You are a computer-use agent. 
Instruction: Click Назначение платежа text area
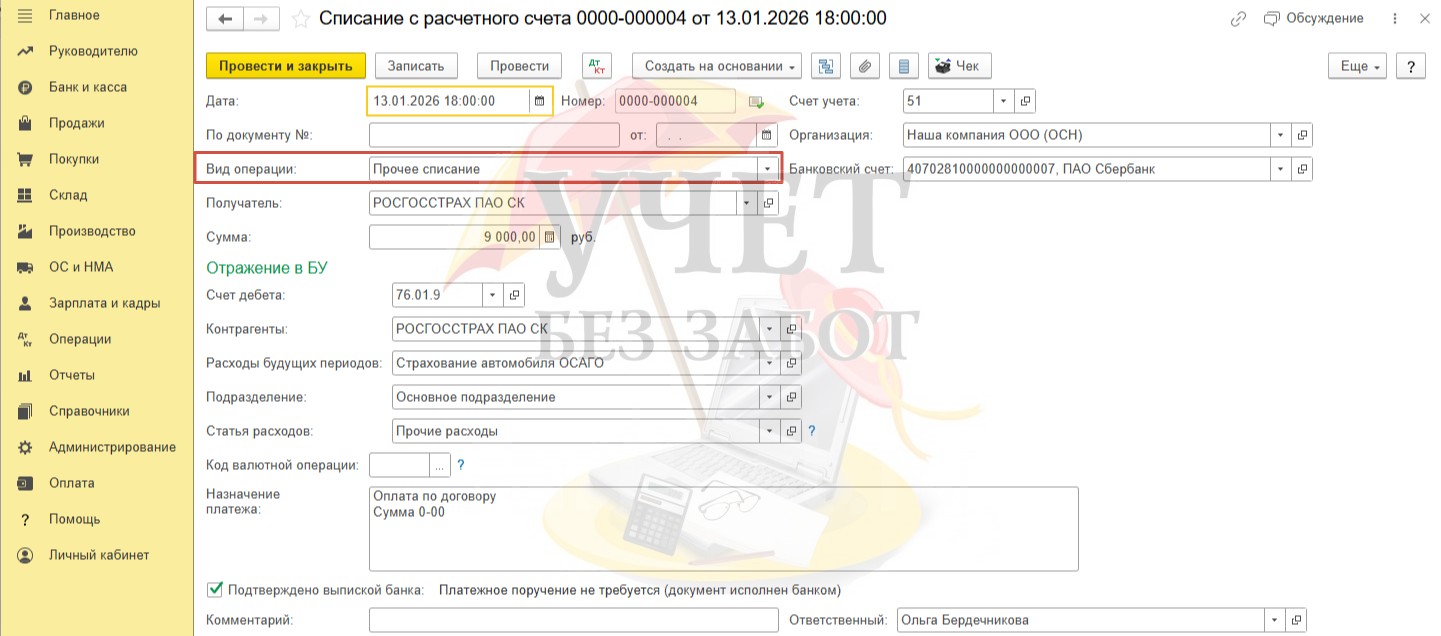pos(724,529)
